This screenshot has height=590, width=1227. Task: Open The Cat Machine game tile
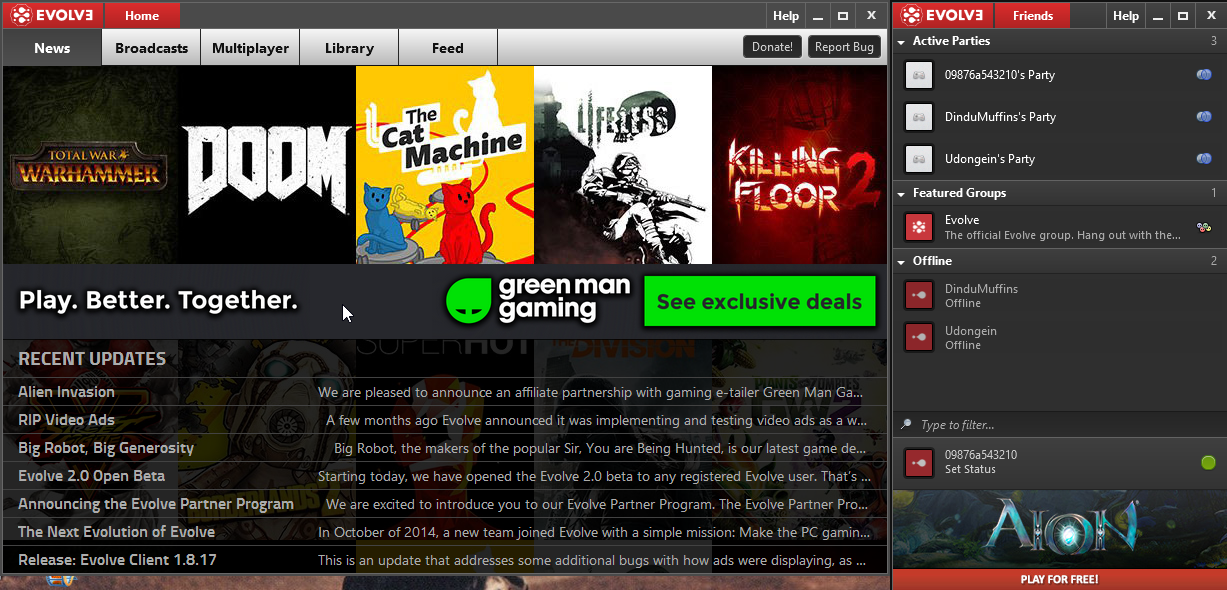click(445, 165)
